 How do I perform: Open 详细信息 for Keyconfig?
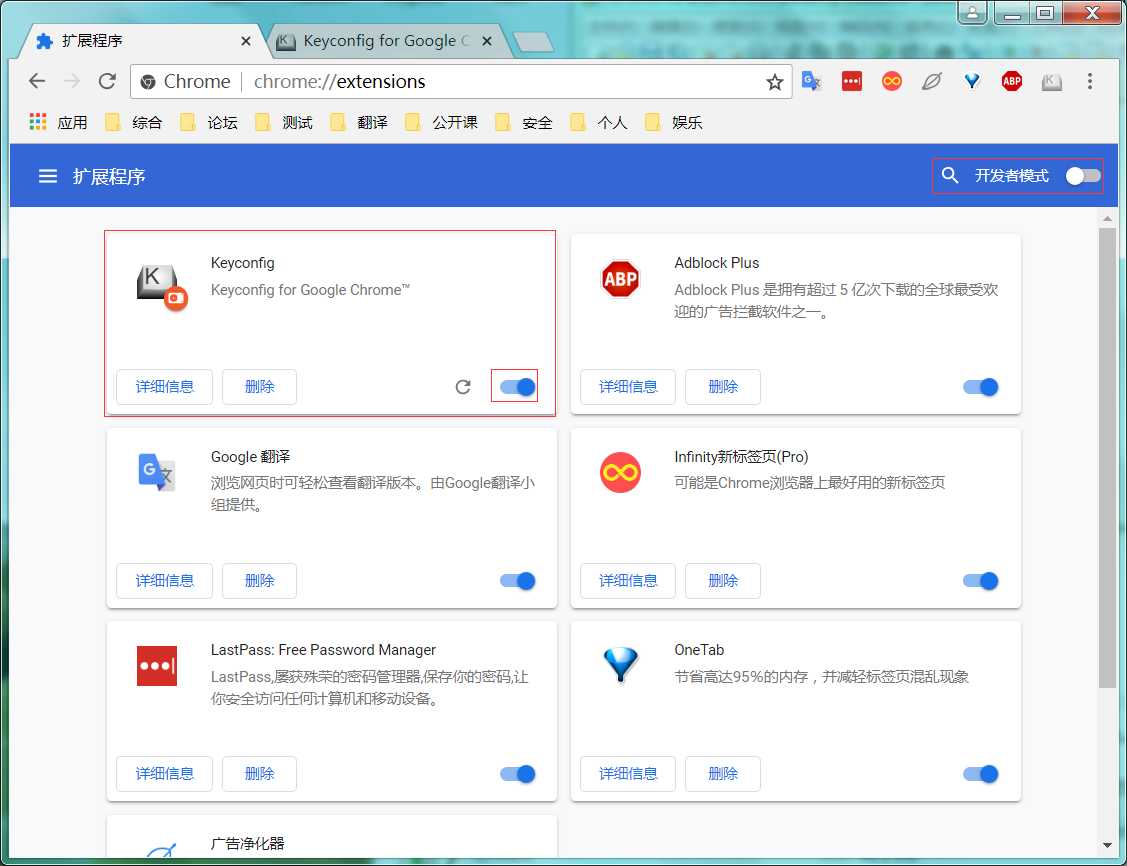click(165, 387)
